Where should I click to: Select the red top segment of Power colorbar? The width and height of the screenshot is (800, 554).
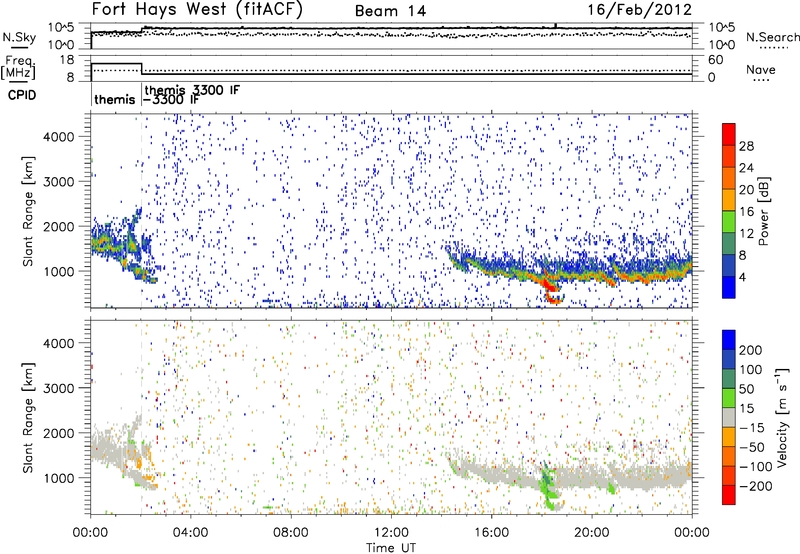pyautogui.click(x=729, y=134)
